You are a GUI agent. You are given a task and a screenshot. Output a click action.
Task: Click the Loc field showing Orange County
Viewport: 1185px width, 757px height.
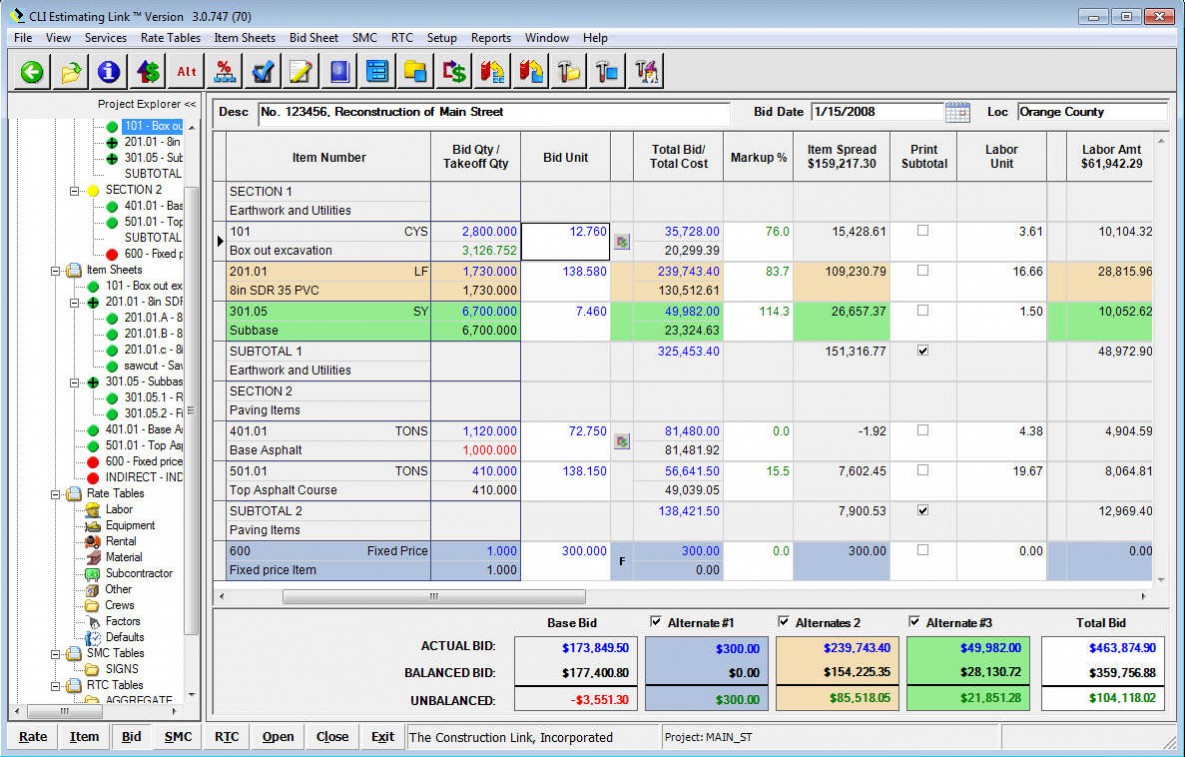[x=1092, y=112]
